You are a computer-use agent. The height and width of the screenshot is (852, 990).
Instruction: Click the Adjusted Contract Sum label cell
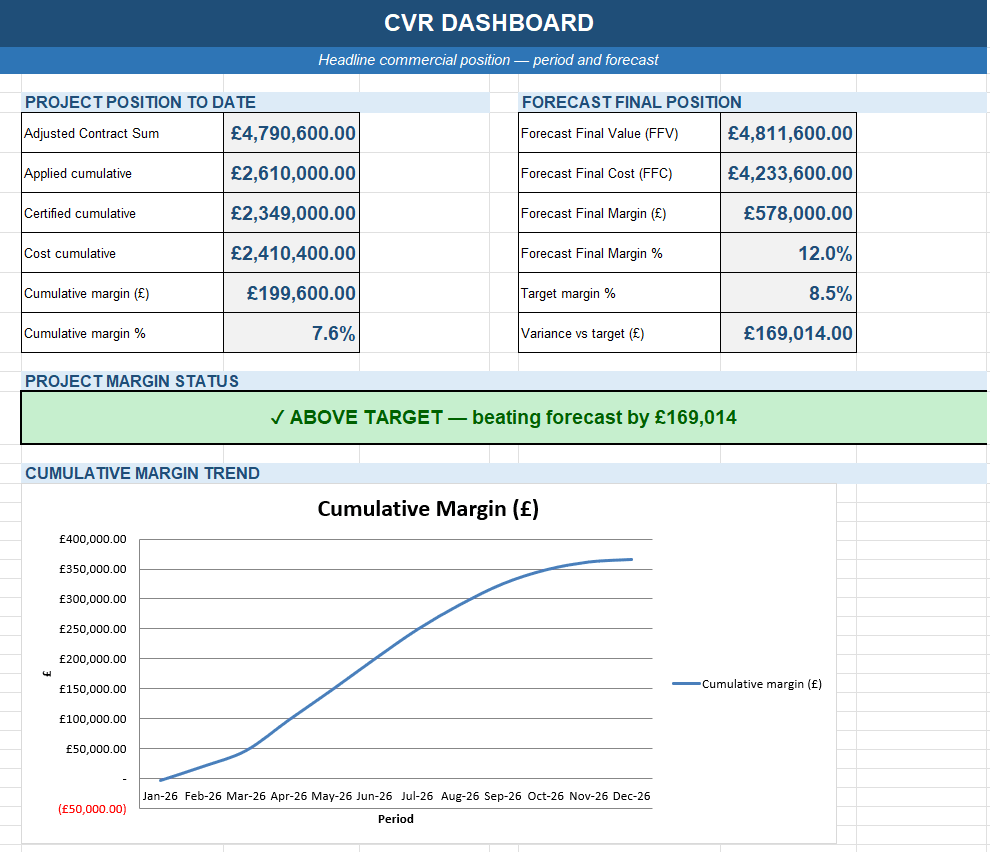(122, 133)
